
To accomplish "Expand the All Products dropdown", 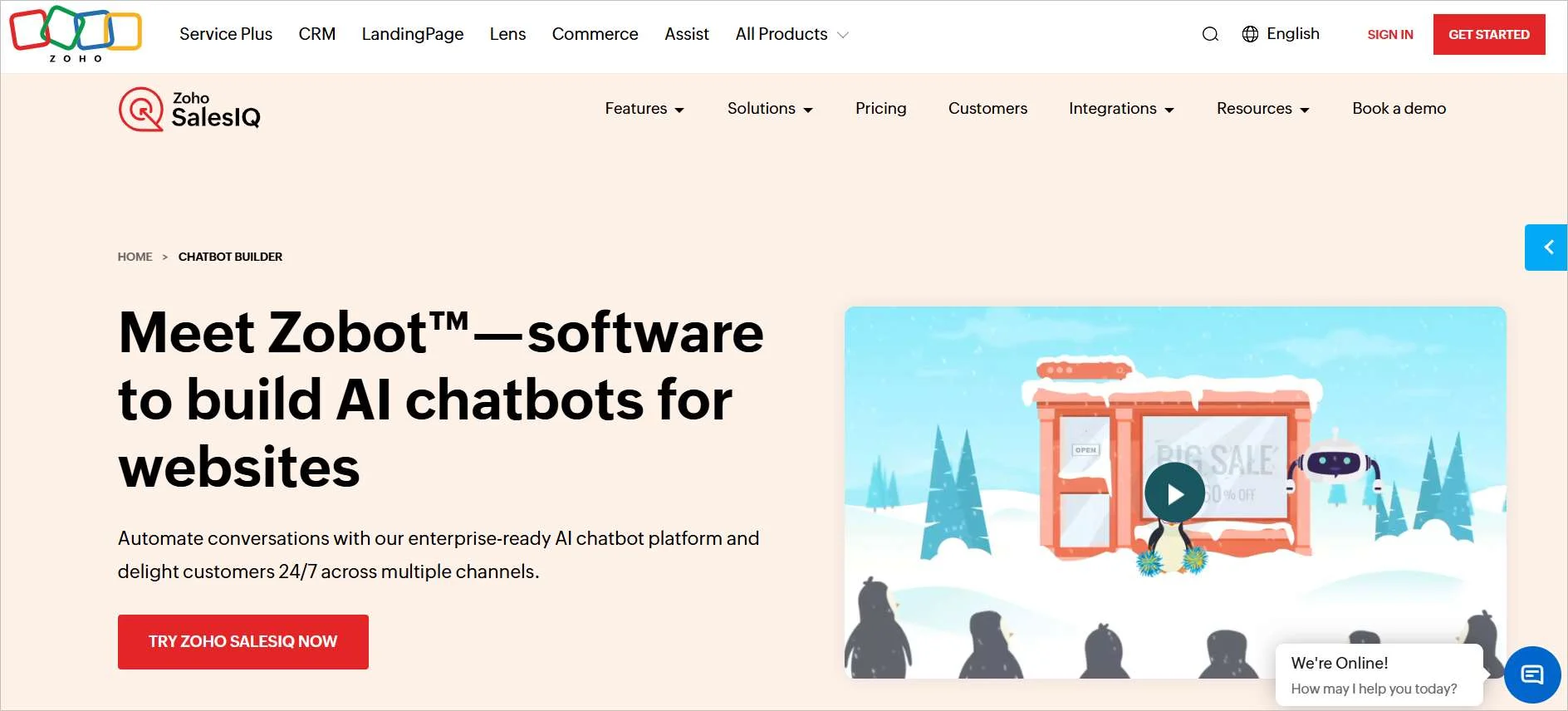I will pyautogui.click(x=791, y=34).
